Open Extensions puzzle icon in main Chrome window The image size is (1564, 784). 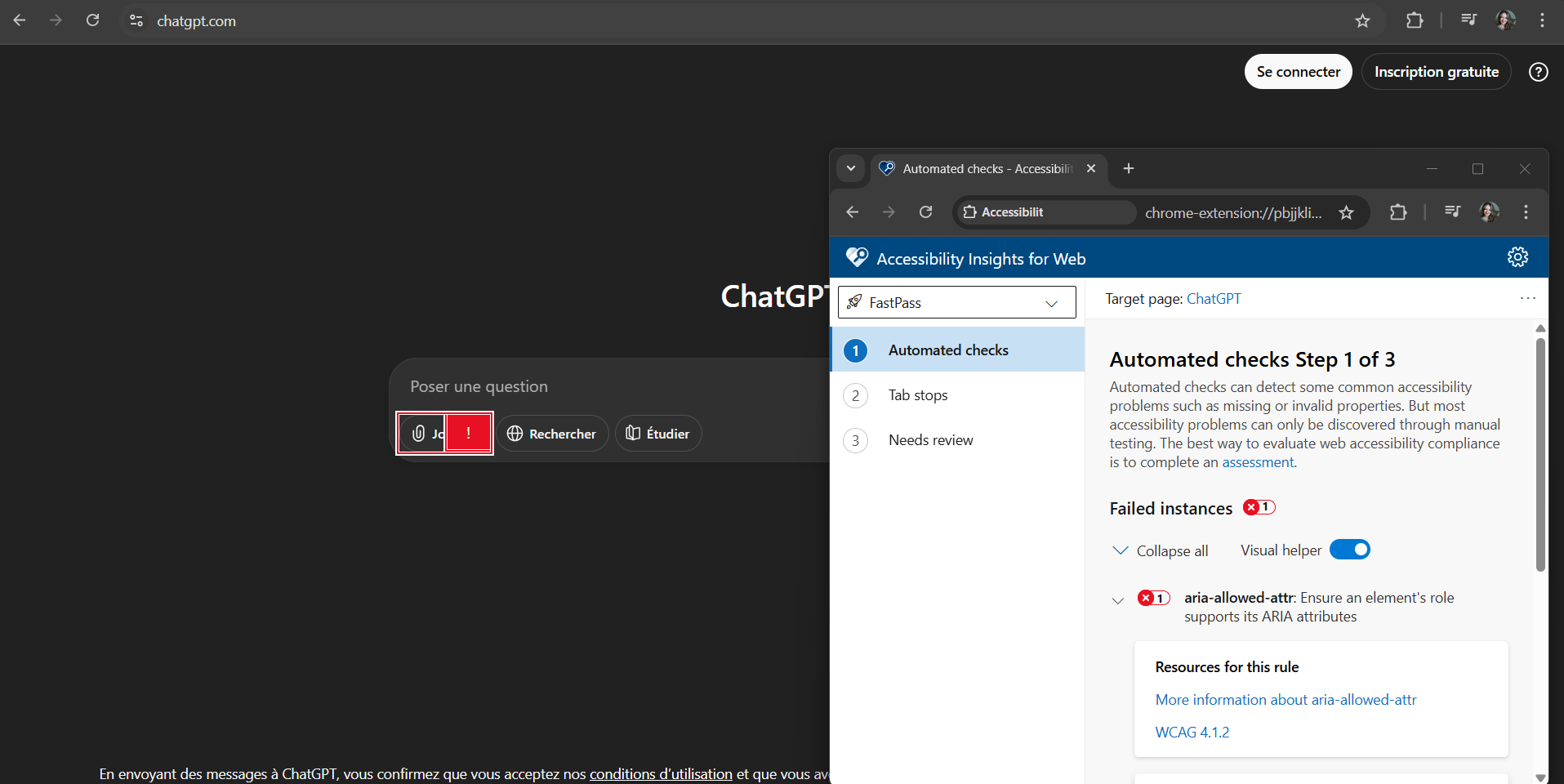(x=1415, y=20)
